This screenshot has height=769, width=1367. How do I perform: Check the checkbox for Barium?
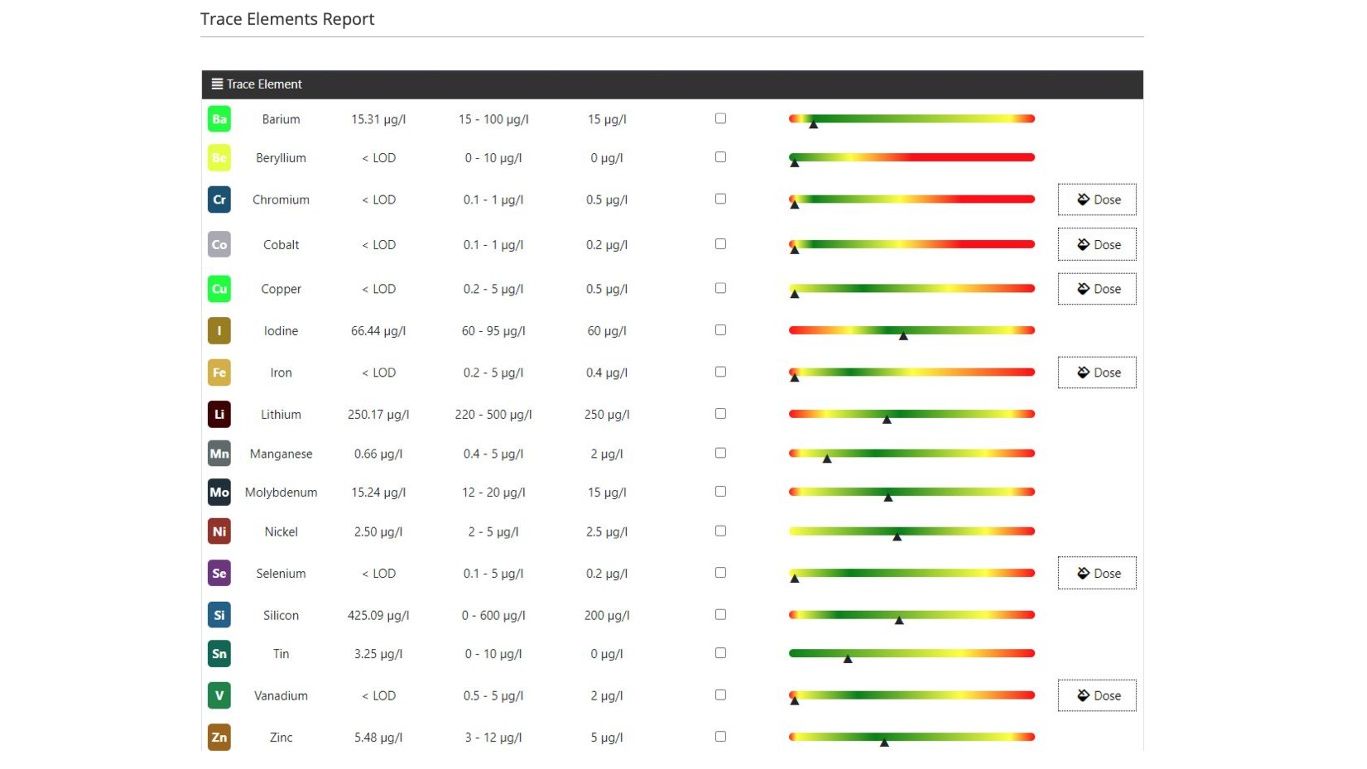(x=720, y=118)
